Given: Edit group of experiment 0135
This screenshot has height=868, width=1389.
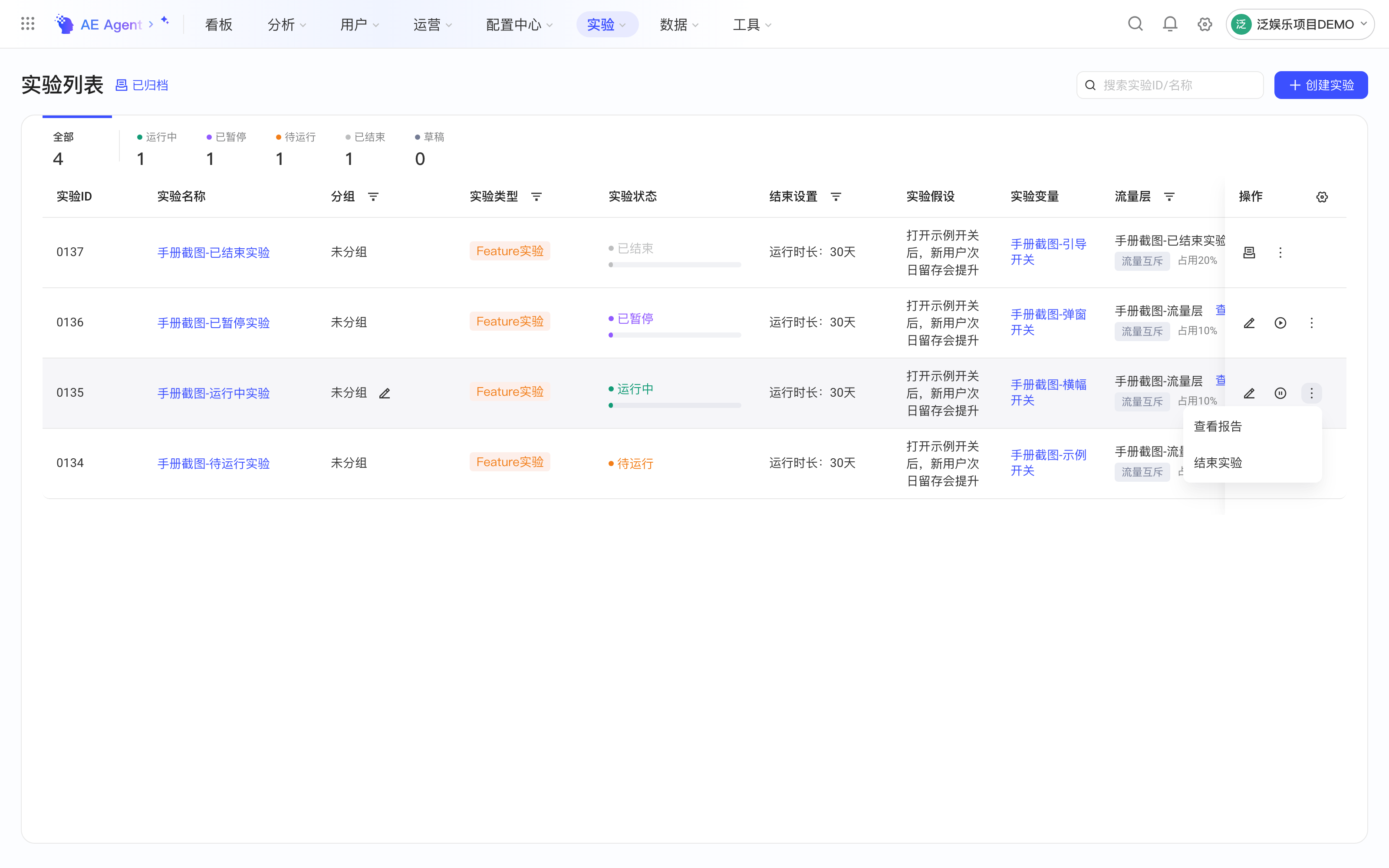Looking at the screenshot, I should pos(385,393).
